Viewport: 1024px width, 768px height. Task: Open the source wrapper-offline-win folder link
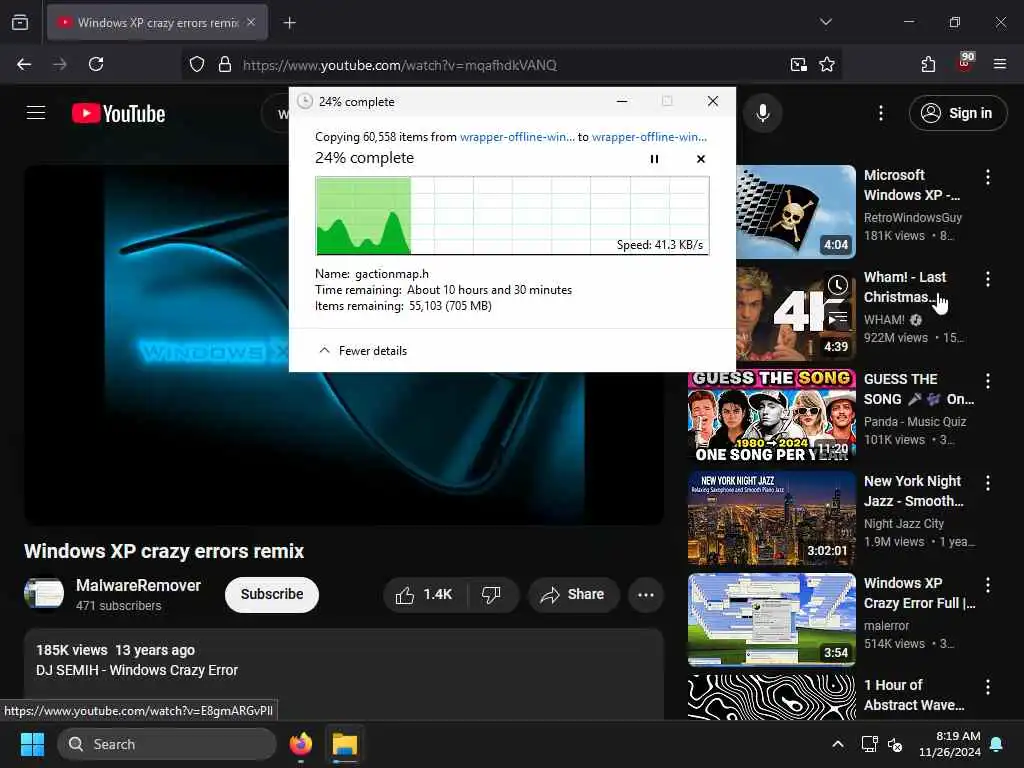coord(517,136)
